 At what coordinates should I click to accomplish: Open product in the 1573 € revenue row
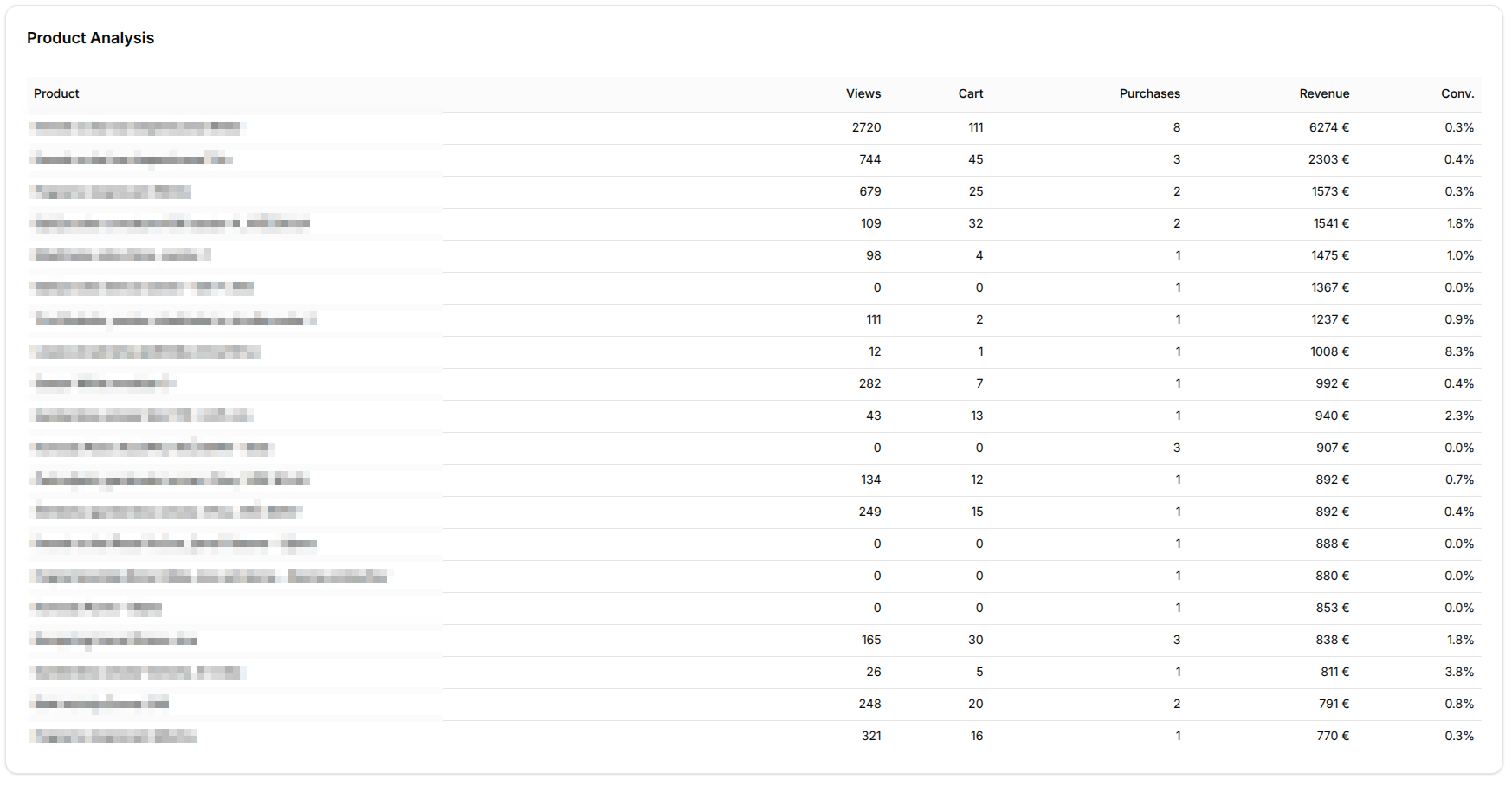coord(111,191)
